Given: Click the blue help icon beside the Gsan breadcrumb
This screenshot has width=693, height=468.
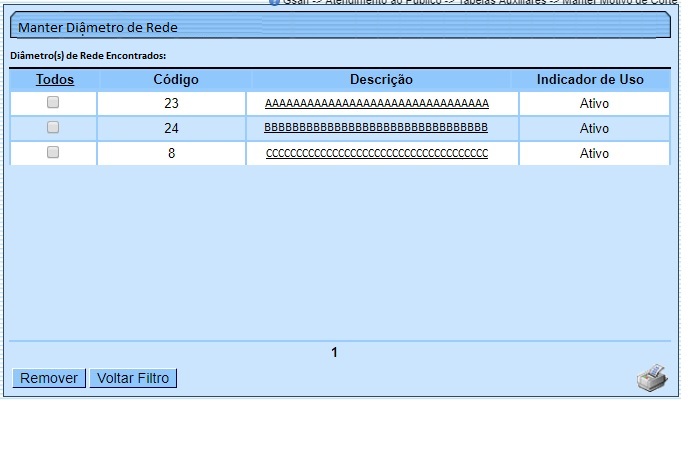Looking at the screenshot, I should [x=274, y=2].
